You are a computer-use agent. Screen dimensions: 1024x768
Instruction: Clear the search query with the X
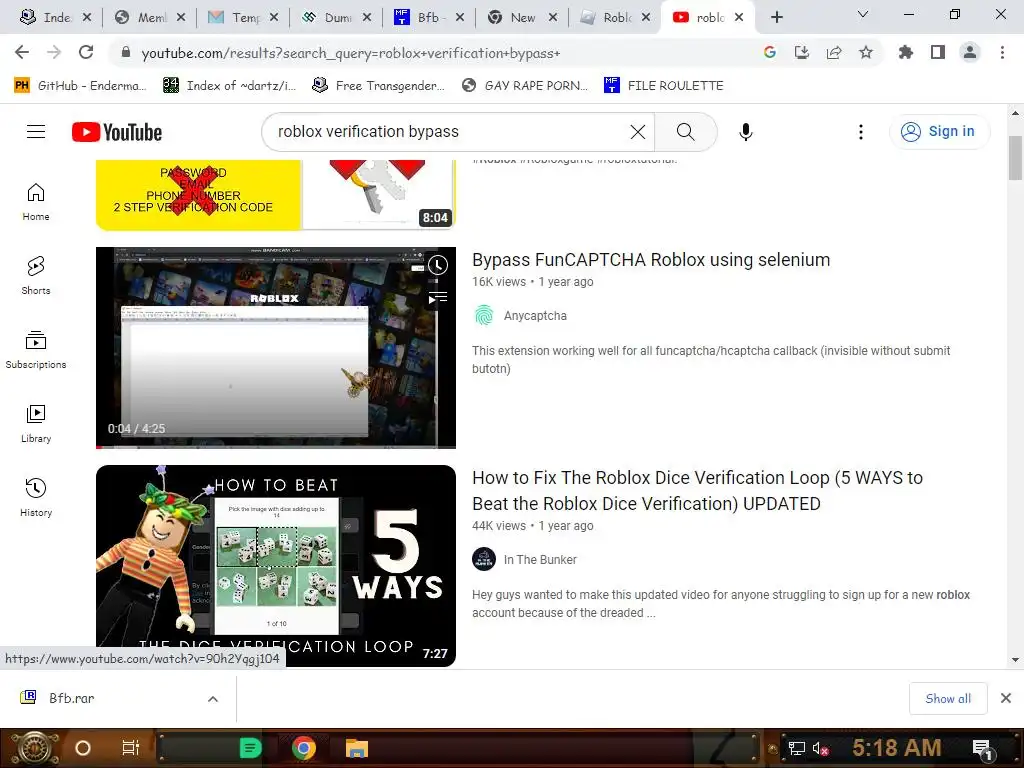[x=637, y=132]
